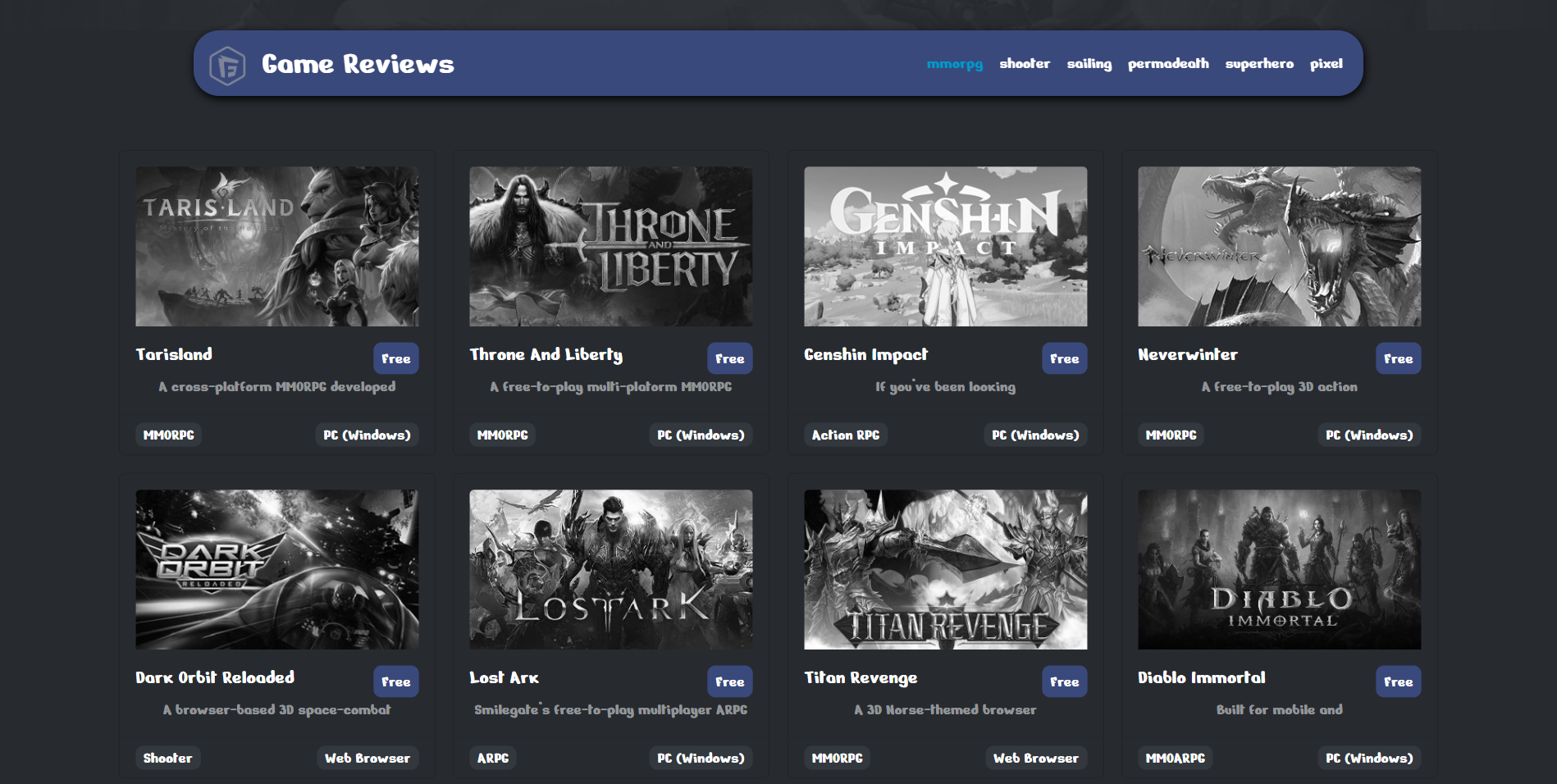Viewport: 1557px width, 784px height.
Task: Click the Free button on Throne And Liberty
Action: [x=730, y=358]
